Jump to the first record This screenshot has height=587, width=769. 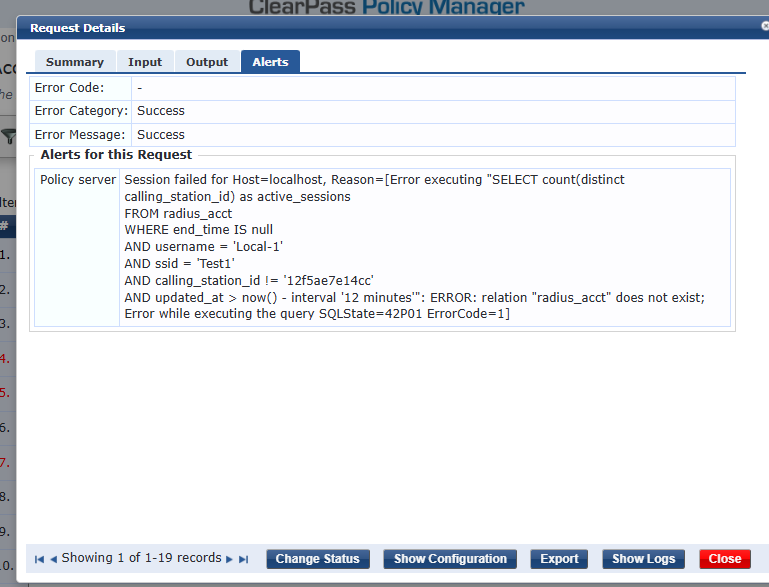39,559
